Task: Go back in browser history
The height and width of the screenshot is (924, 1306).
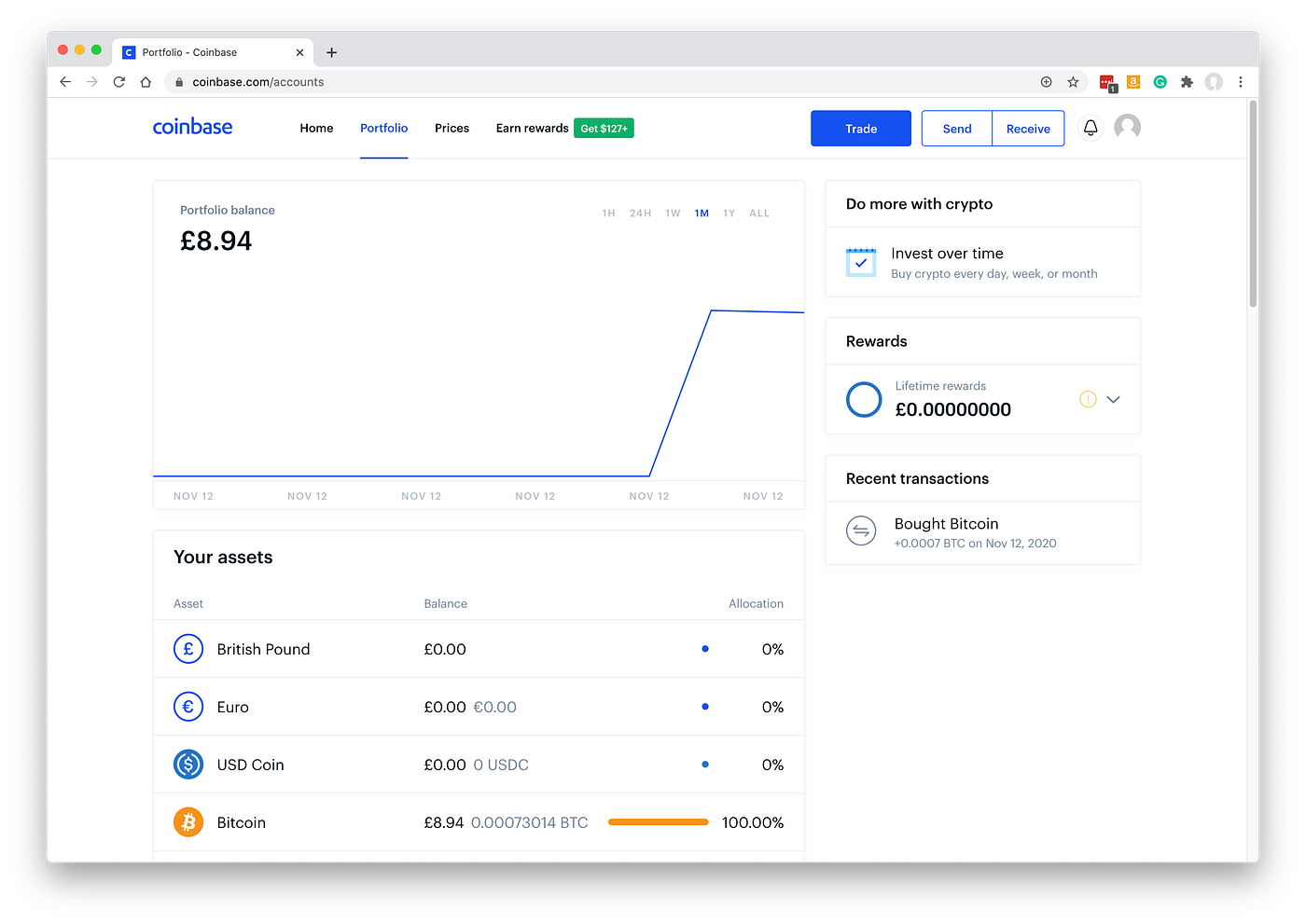Action: (65, 82)
